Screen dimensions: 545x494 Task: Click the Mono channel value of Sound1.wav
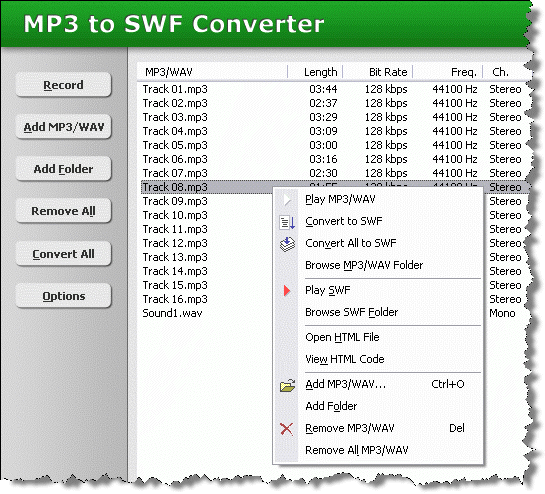tap(502, 313)
